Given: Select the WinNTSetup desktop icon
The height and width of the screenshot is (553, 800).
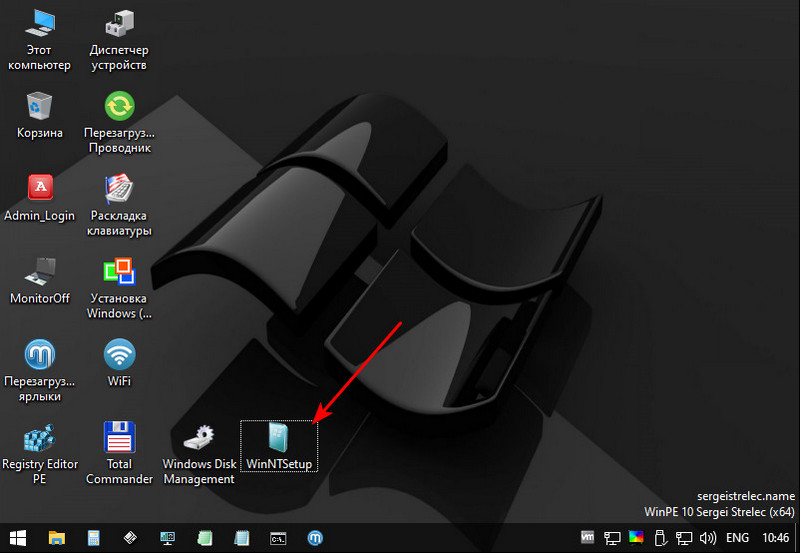Looking at the screenshot, I should point(279,446).
